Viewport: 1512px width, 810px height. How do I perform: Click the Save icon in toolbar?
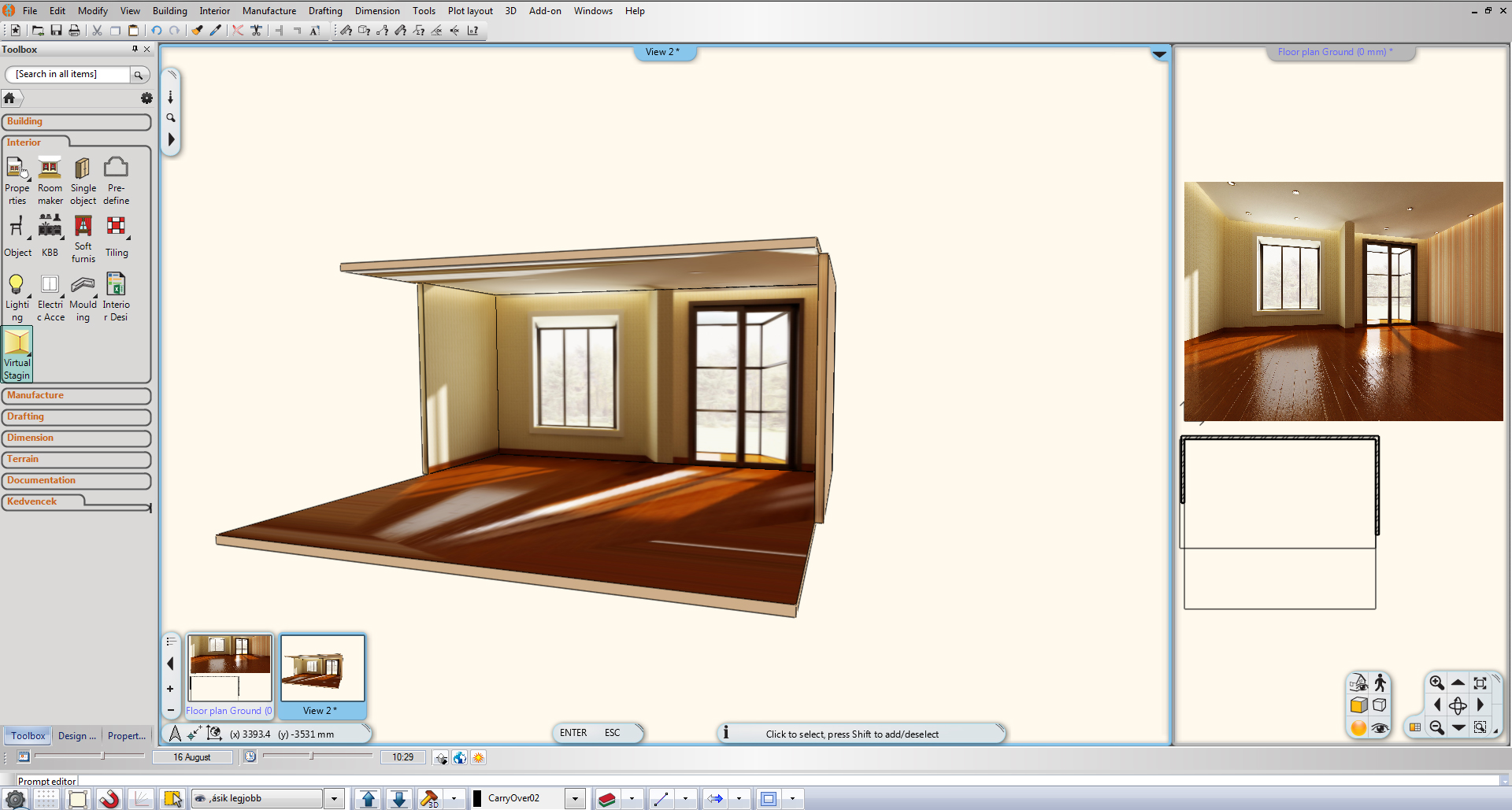[x=56, y=31]
